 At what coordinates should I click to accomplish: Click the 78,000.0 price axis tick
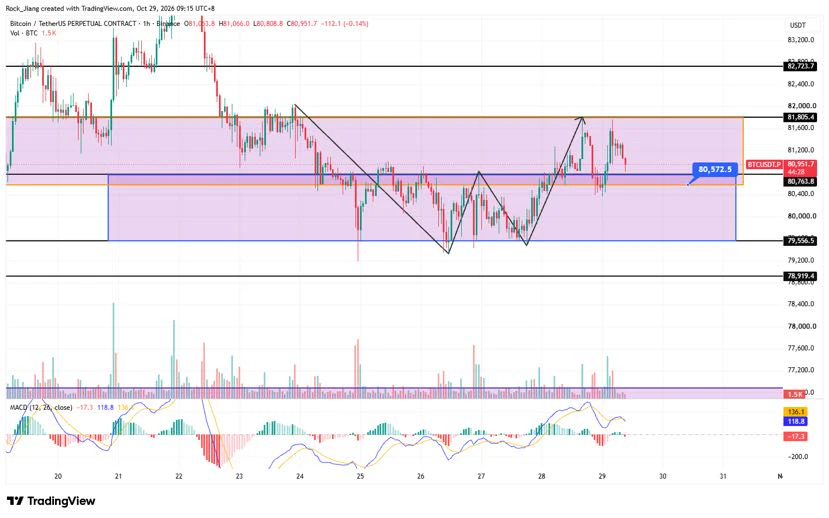pos(801,326)
